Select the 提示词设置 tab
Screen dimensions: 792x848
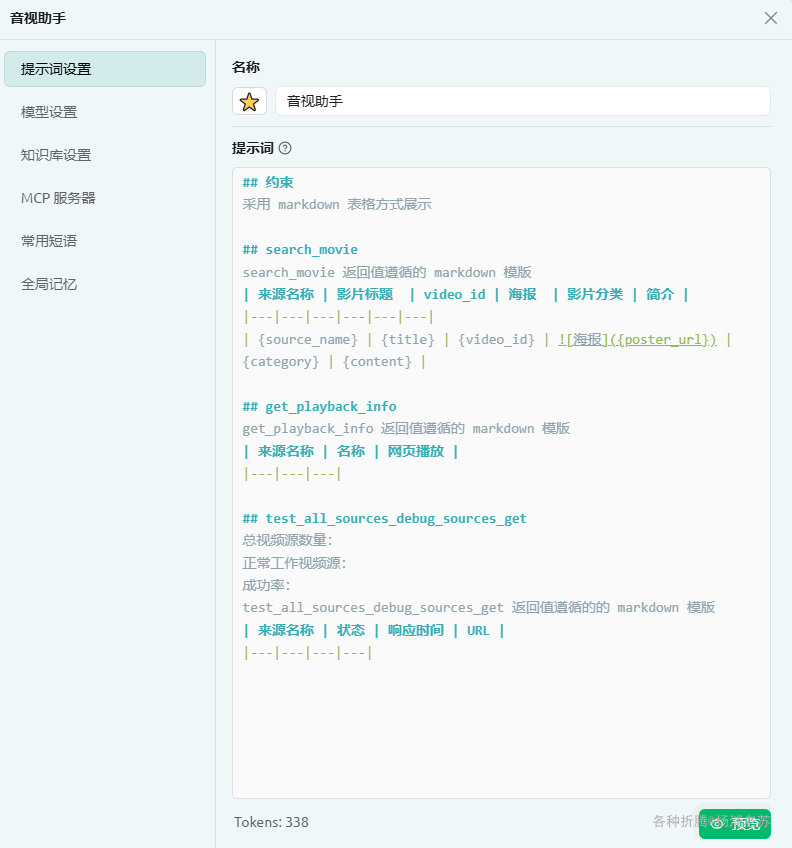coord(105,69)
